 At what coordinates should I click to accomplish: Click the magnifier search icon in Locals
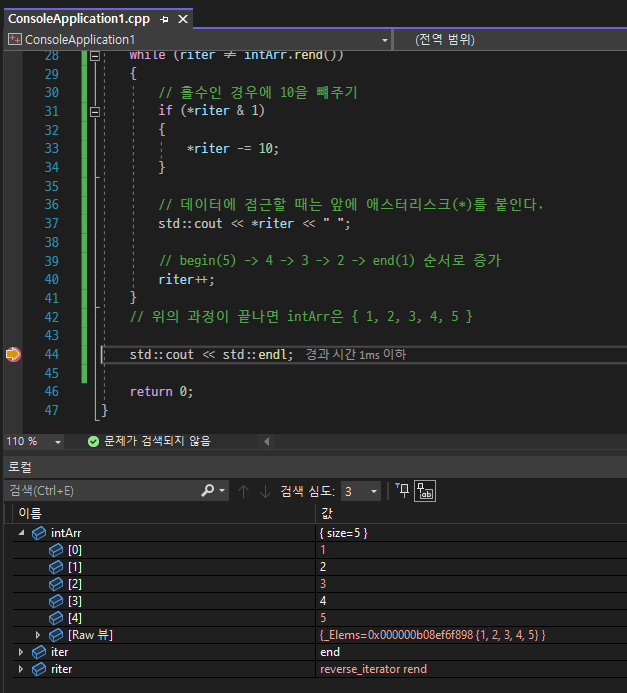208,490
